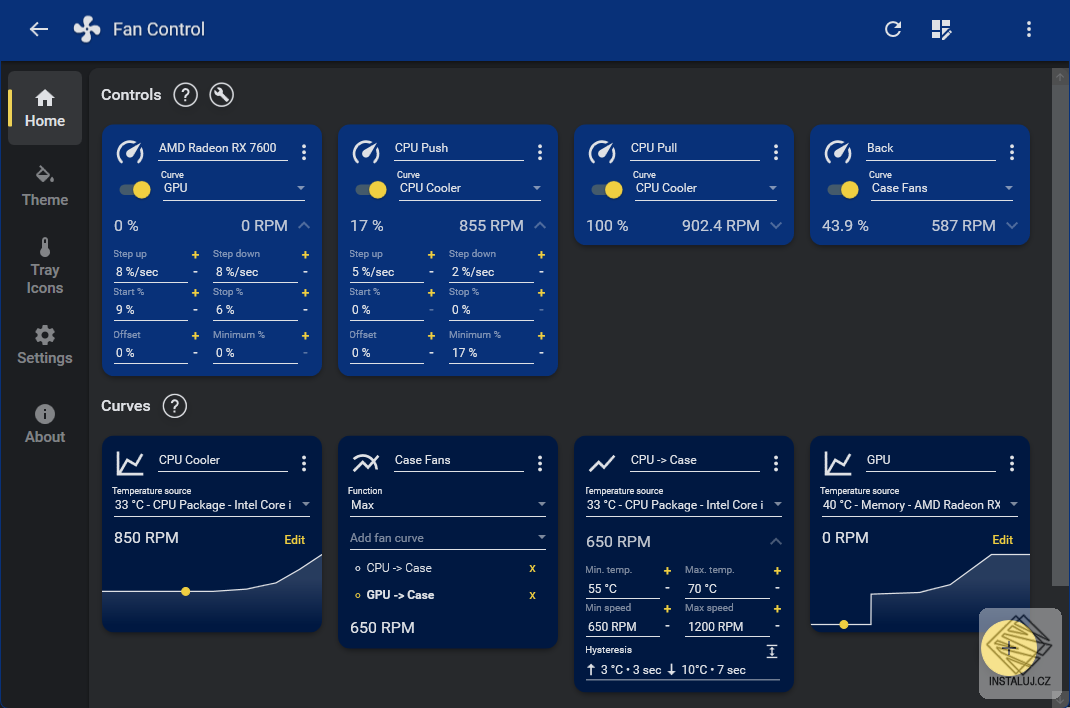The height and width of the screenshot is (708, 1070).
Task: Open GPU curve temperature source dropdown
Action: (919, 505)
